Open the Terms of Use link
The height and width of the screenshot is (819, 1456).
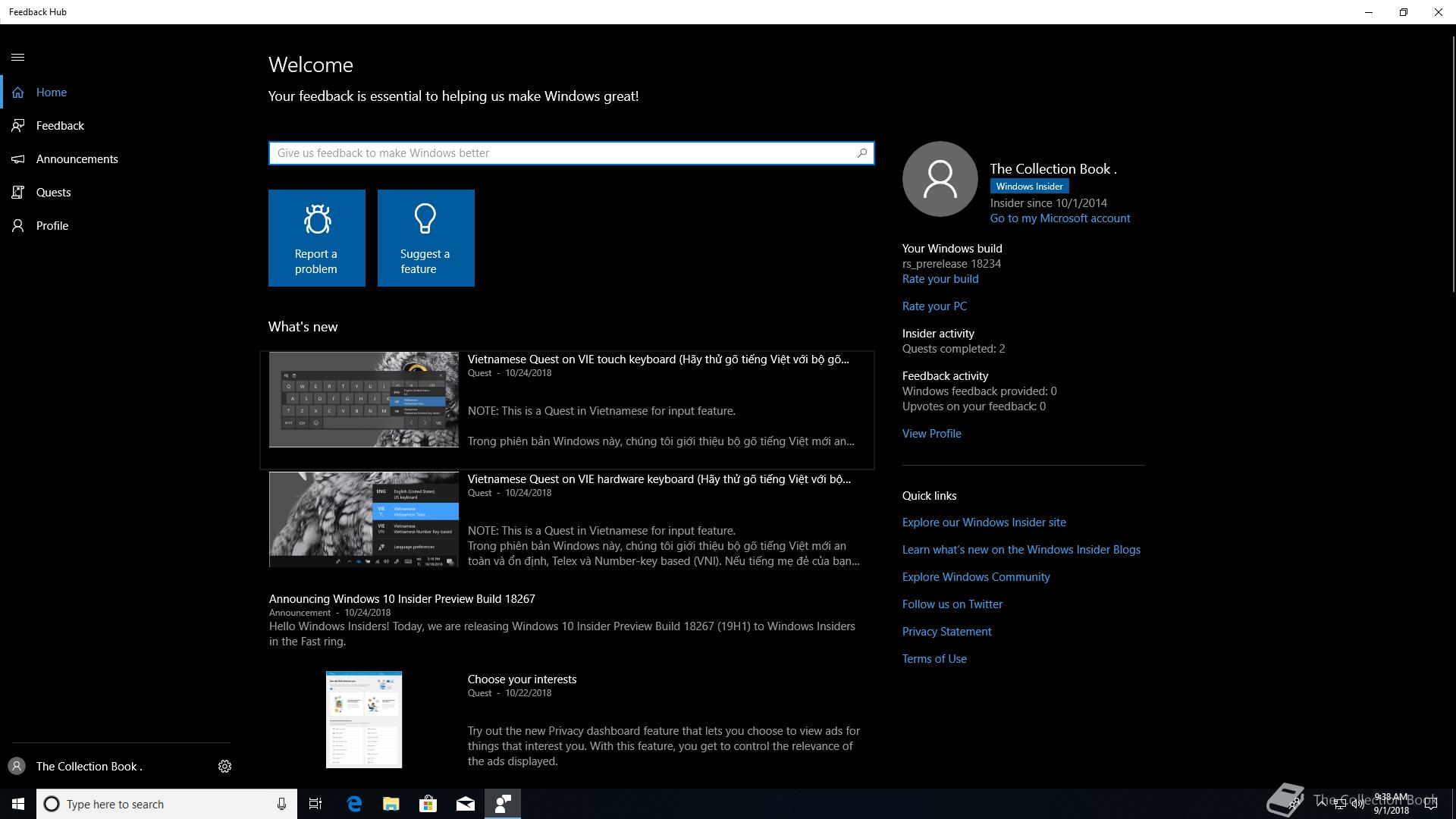click(934, 659)
